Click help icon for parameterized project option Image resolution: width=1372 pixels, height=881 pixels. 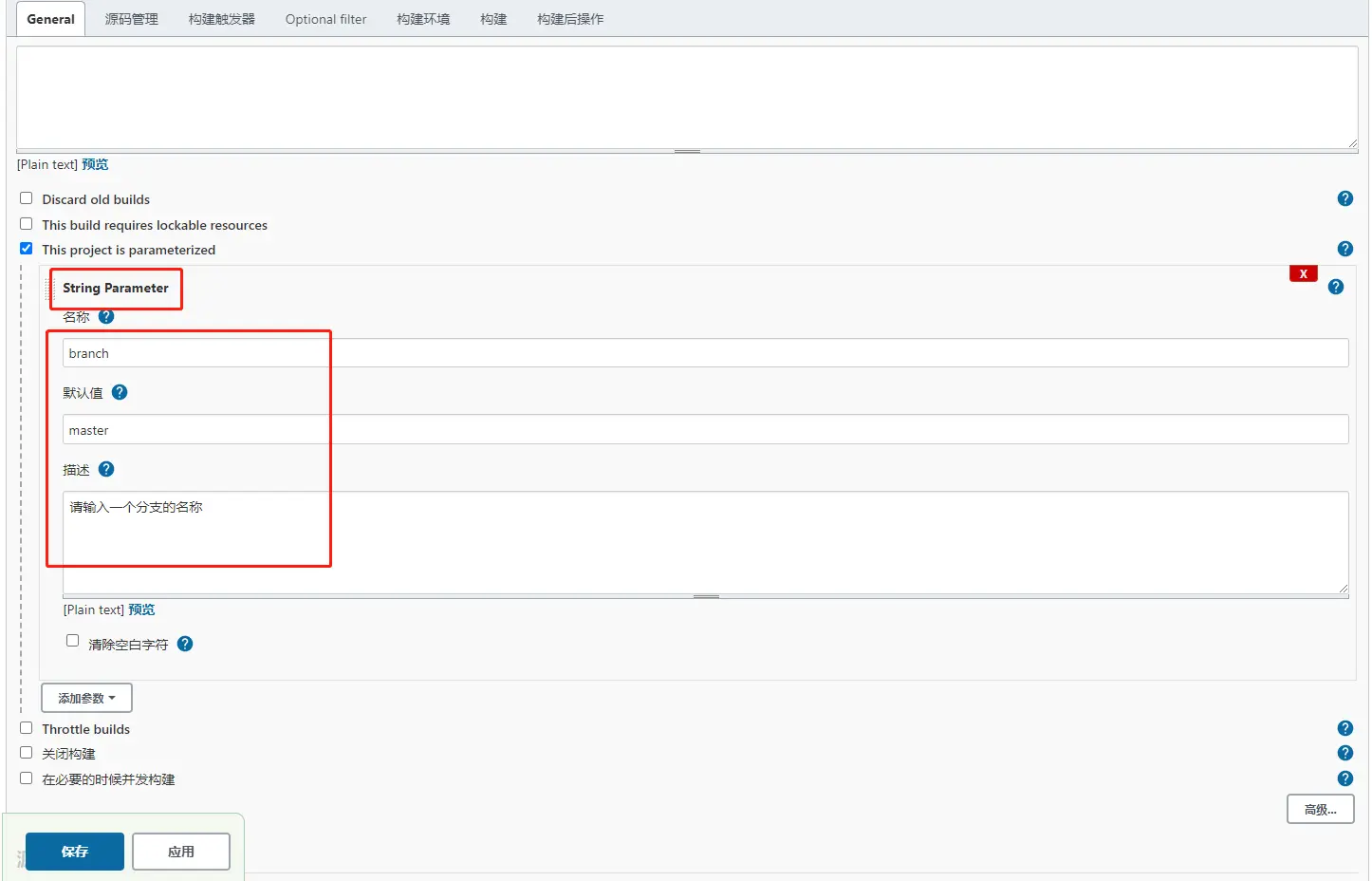pyautogui.click(x=1344, y=249)
